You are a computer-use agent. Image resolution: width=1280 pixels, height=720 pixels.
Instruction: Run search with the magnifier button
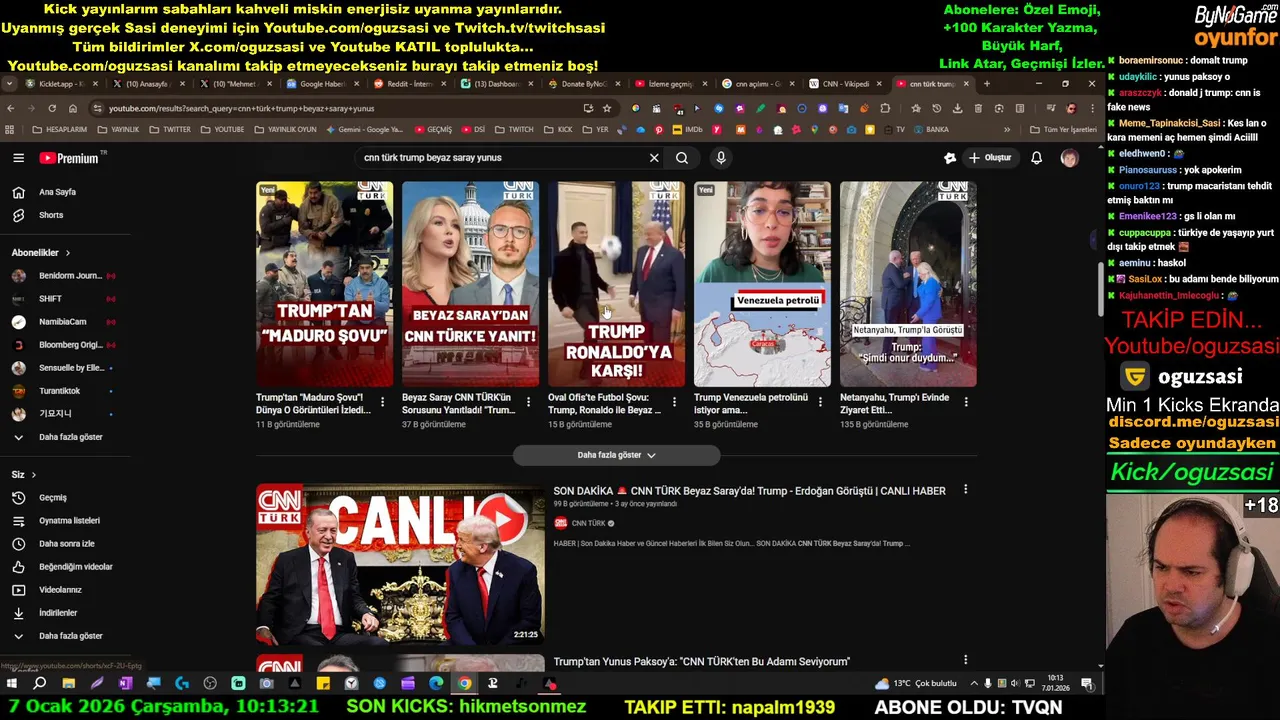tap(682, 158)
